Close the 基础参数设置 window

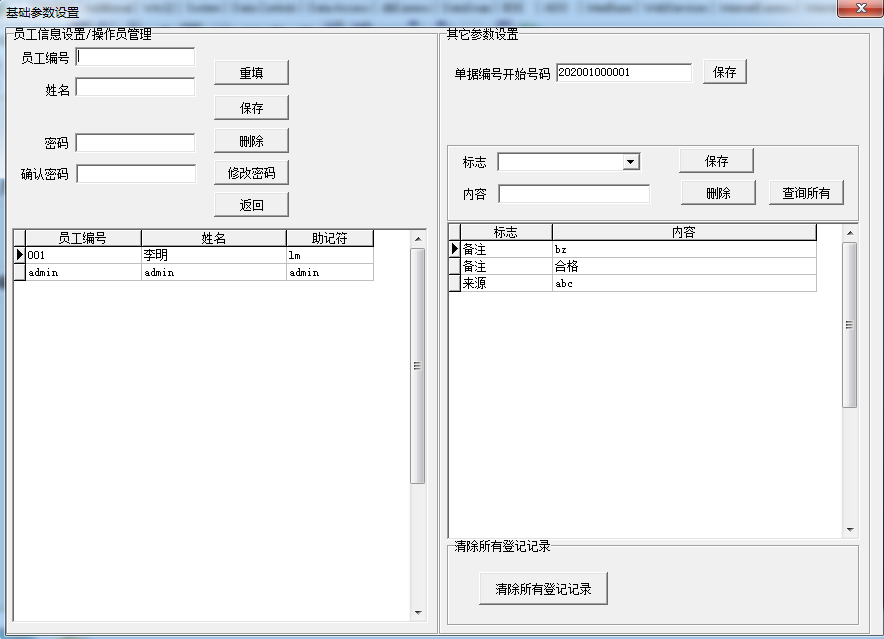click(861, 8)
